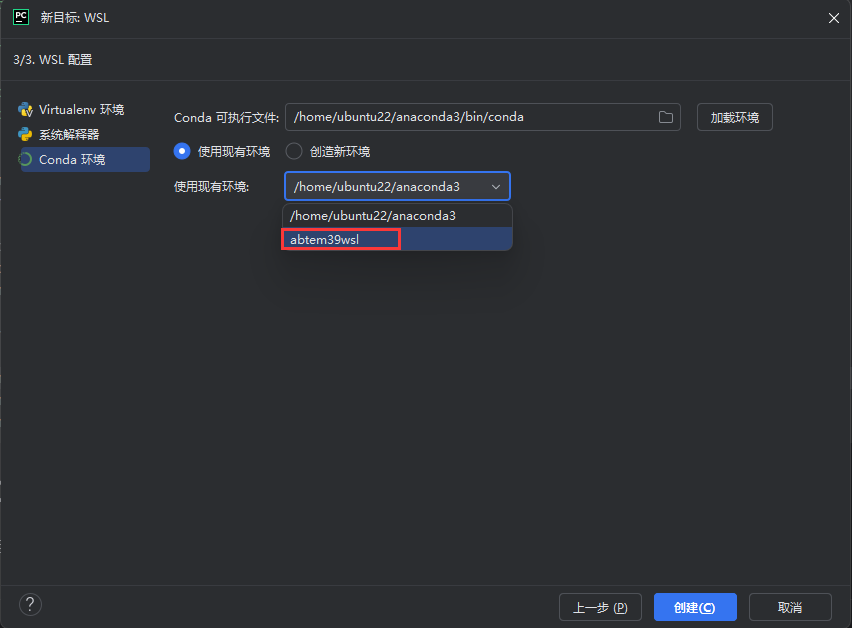852x628 pixels.
Task: Close the 新目标: WSL dialog
Action: pos(834,18)
